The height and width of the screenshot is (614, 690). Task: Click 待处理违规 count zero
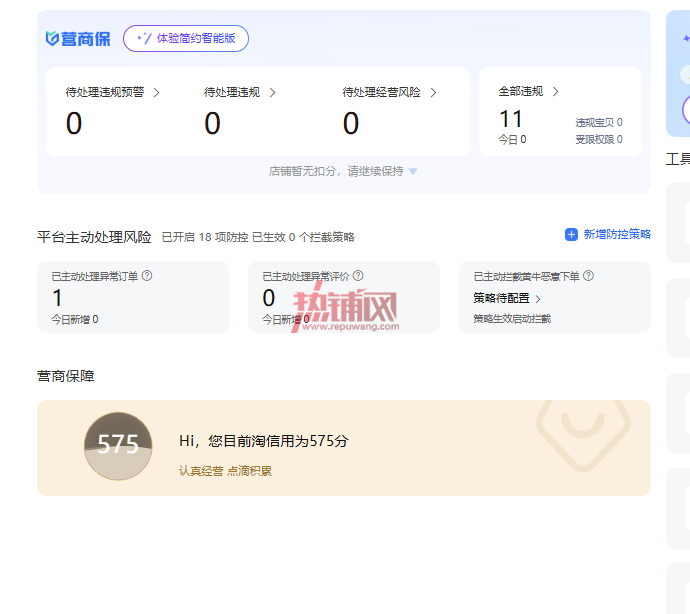click(212, 123)
